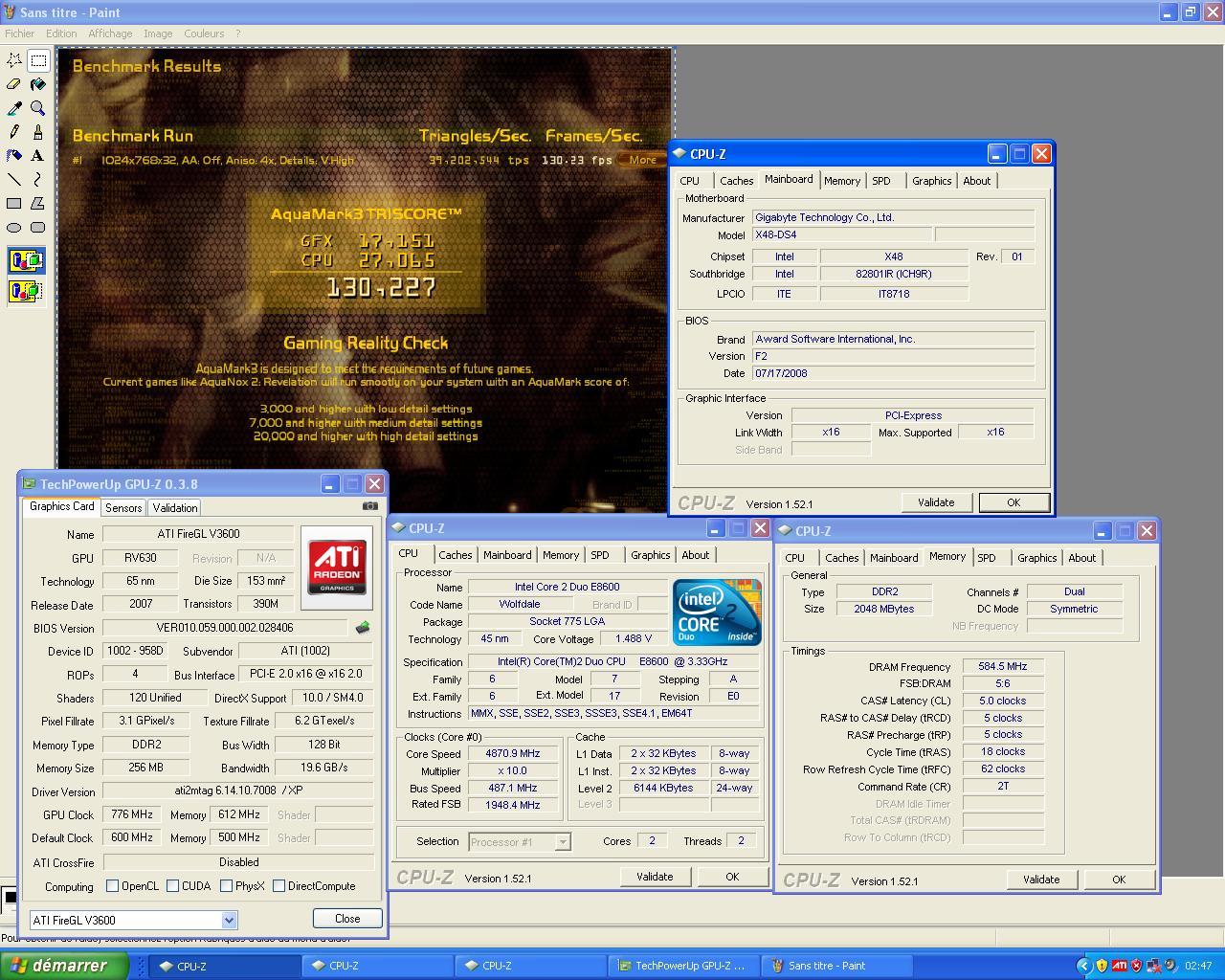Screen dimensions: 1225x980
Task: Open the Image menu in Paint
Action: [158, 33]
